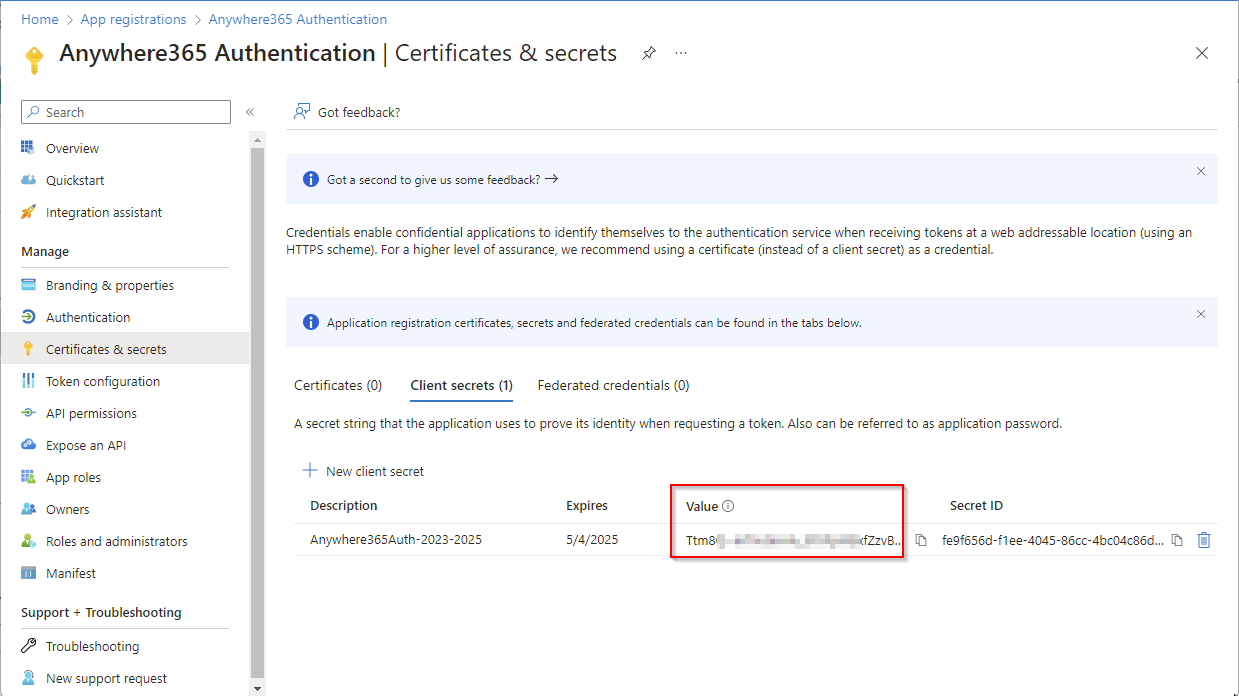Image resolution: width=1239 pixels, height=696 pixels.
Task: Add a New client secret
Action: click(363, 471)
